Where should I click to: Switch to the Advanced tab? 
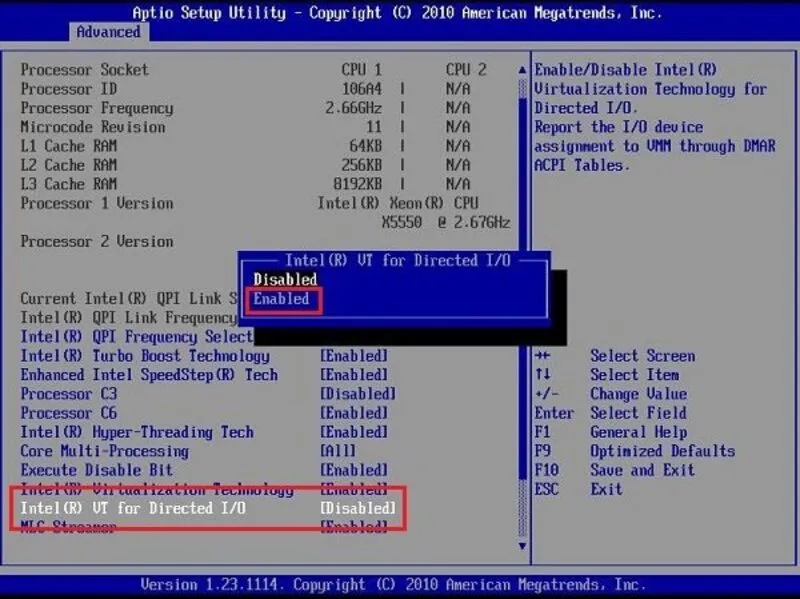[109, 32]
